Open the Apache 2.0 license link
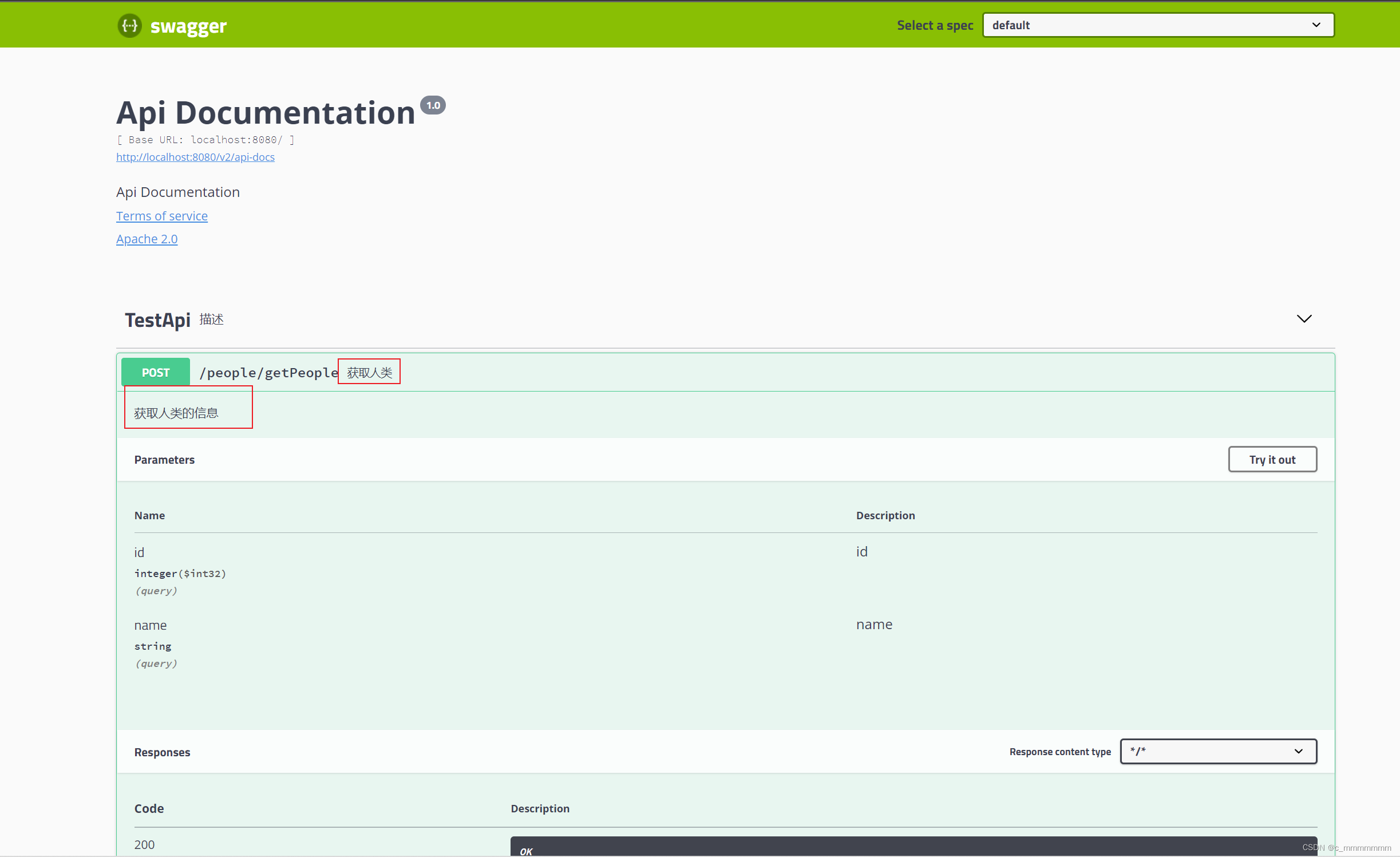The width and height of the screenshot is (1400, 857). [147, 239]
